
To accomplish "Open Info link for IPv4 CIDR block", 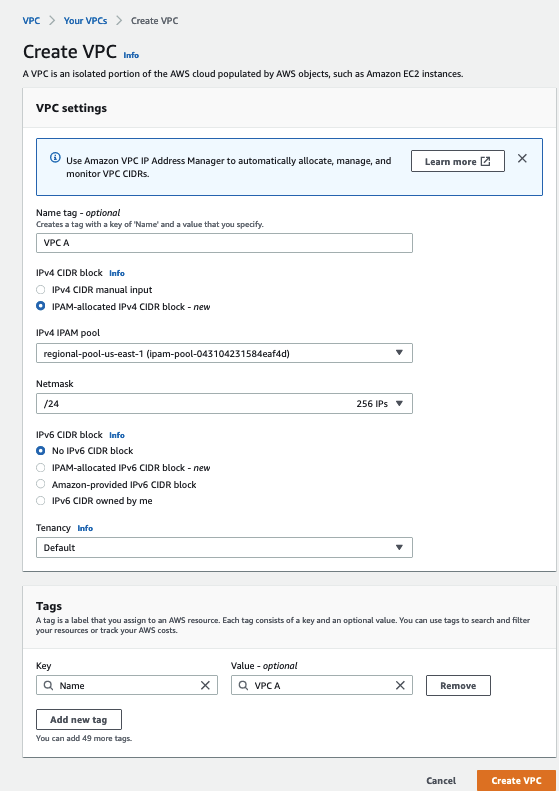I will pyautogui.click(x=117, y=273).
